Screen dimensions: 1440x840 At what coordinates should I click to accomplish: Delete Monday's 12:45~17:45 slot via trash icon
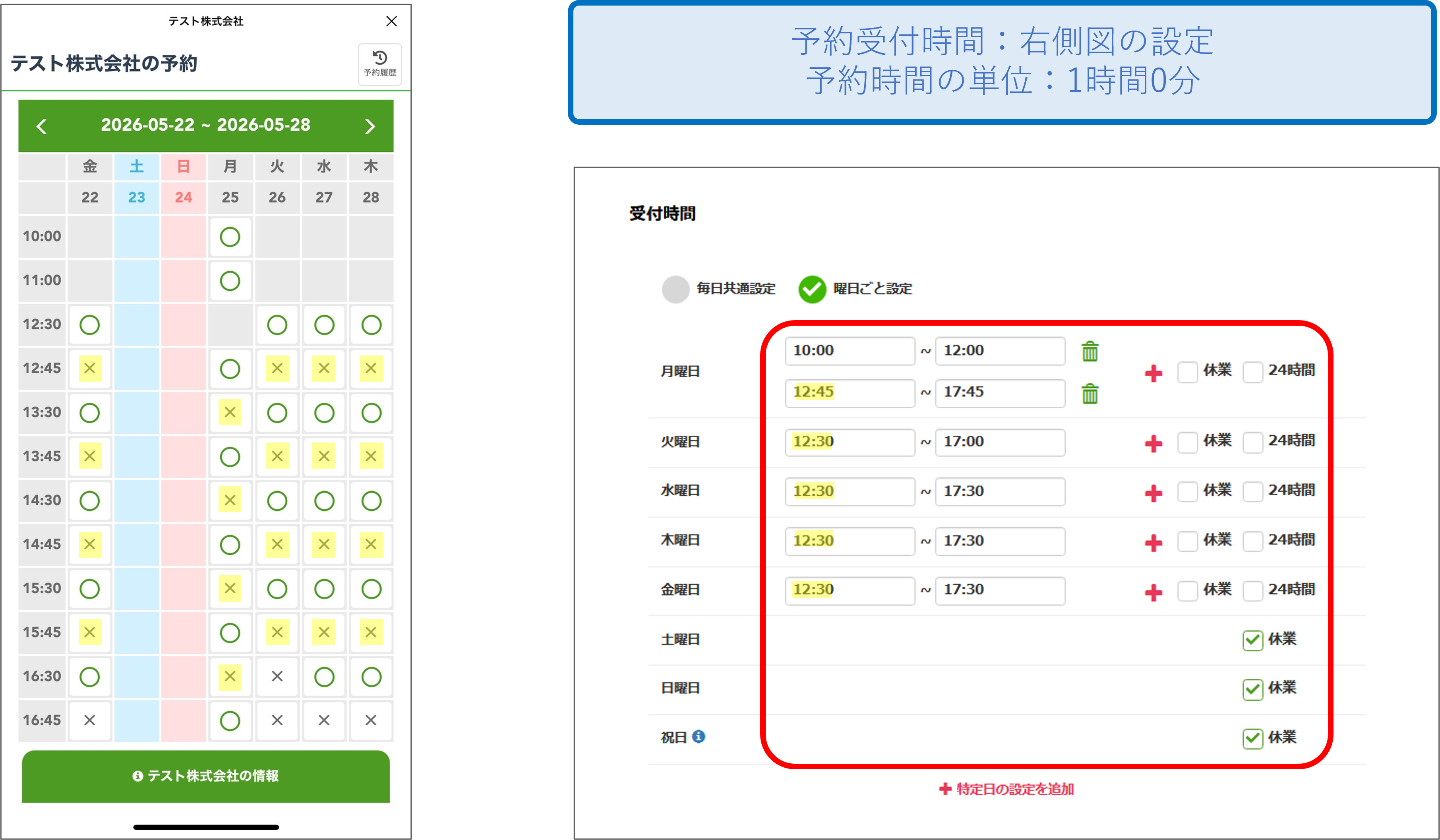[1090, 394]
